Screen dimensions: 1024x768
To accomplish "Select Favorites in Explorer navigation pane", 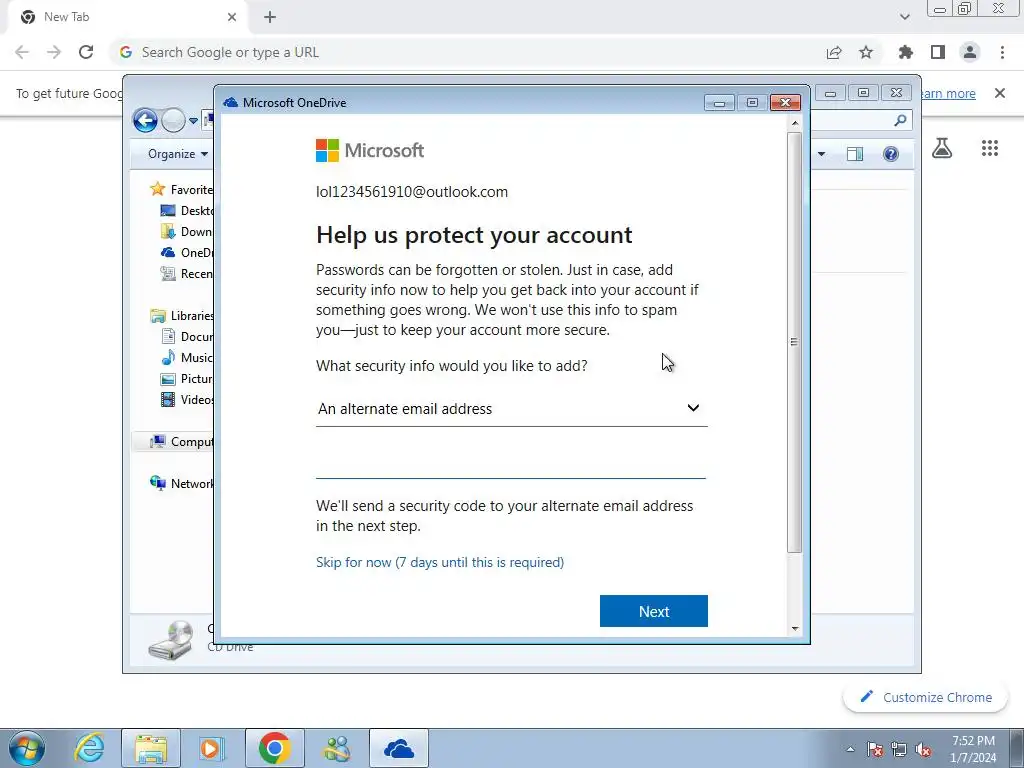I will [x=181, y=189].
